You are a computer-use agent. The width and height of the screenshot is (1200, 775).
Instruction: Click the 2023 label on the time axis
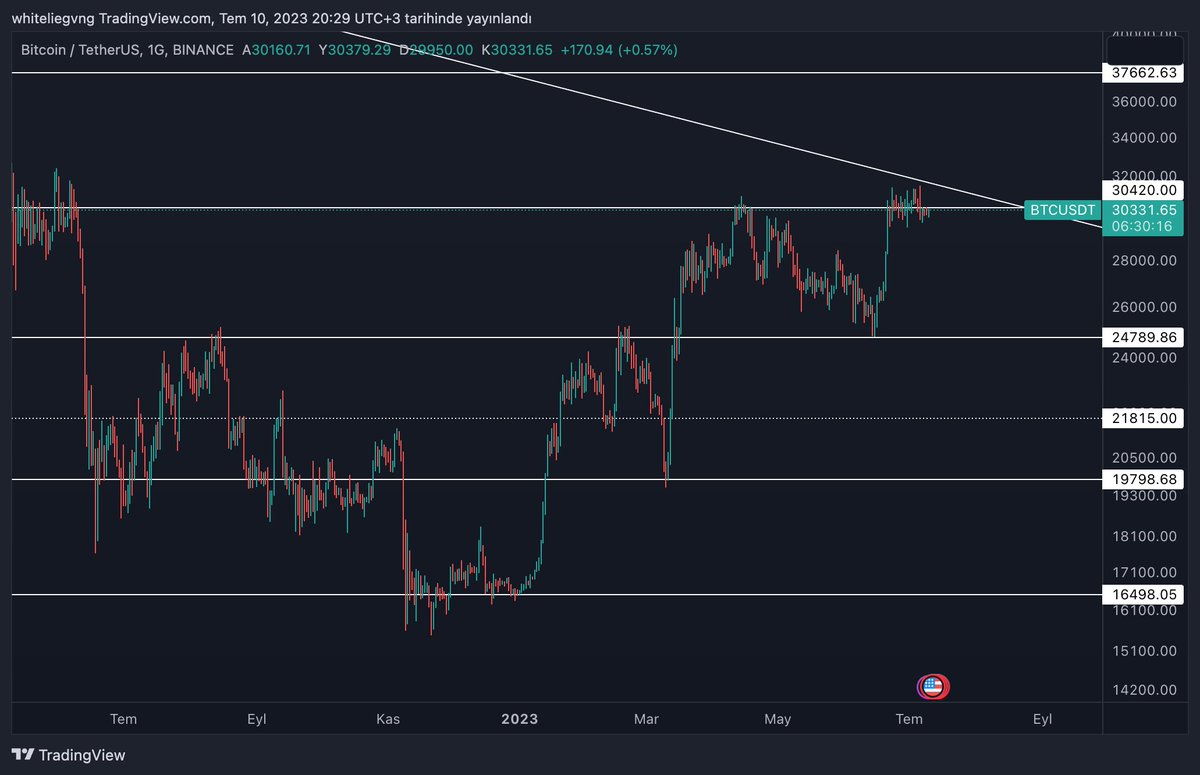coord(518,718)
